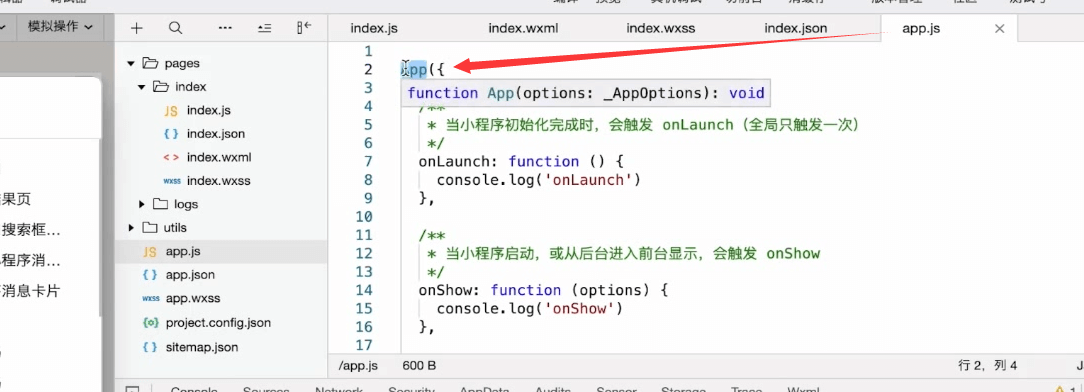Click the onShow comment text on line 12
This screenshot has height=392, width=1084.
click(x=623, y=254)
